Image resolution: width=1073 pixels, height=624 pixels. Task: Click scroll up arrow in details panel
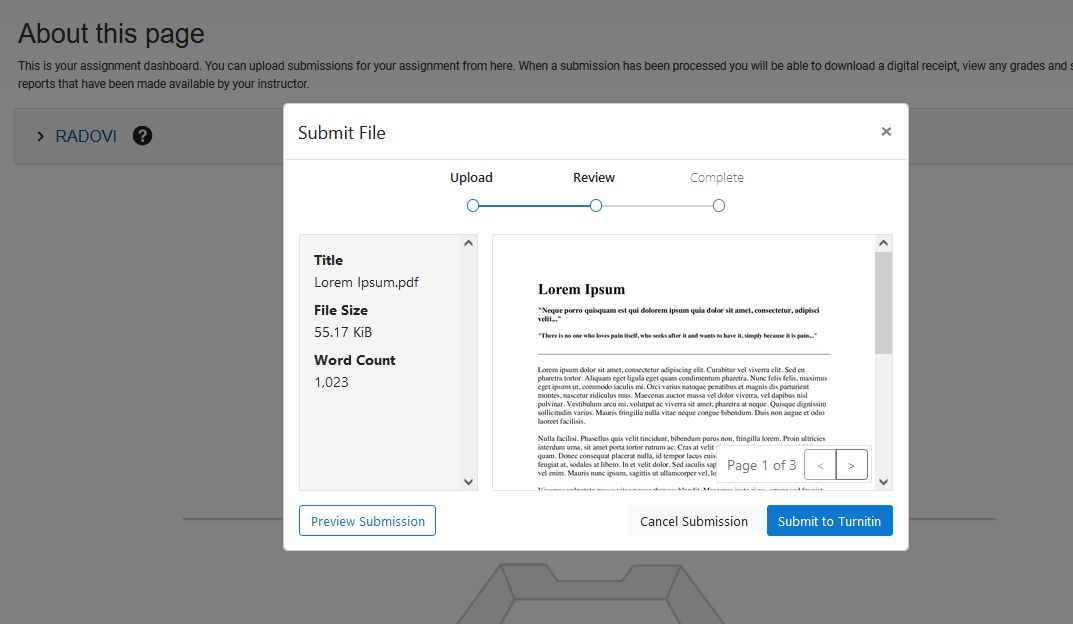[468, 243]
